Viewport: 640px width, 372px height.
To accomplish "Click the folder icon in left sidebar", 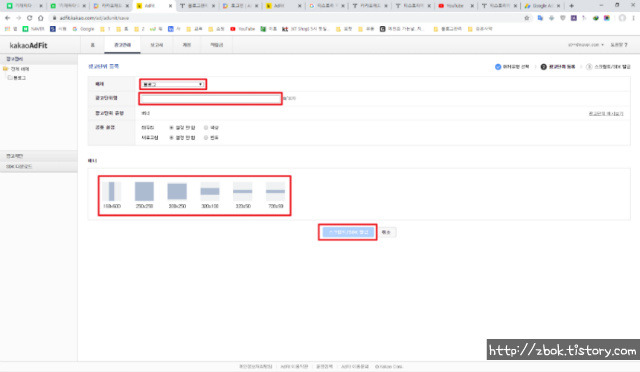I will [x=6, y=69].
